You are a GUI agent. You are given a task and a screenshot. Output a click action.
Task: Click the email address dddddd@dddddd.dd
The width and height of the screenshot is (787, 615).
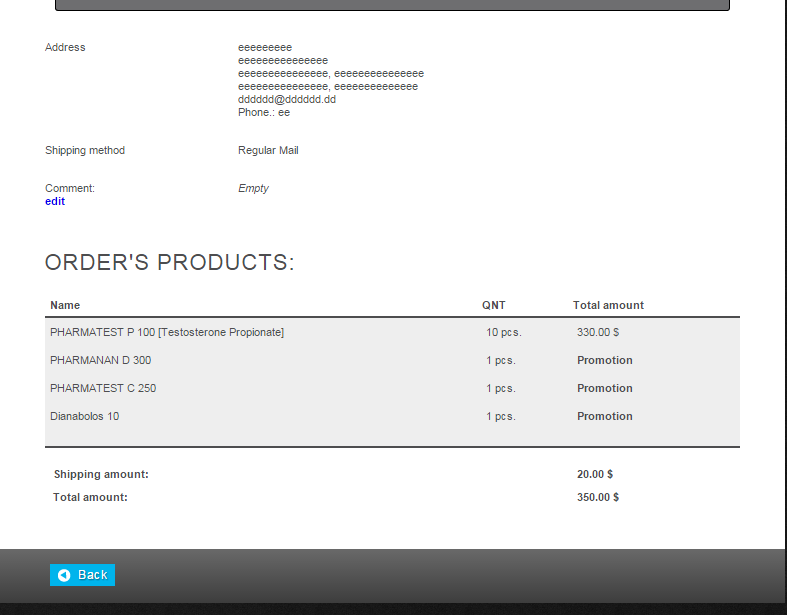(287, 99)
